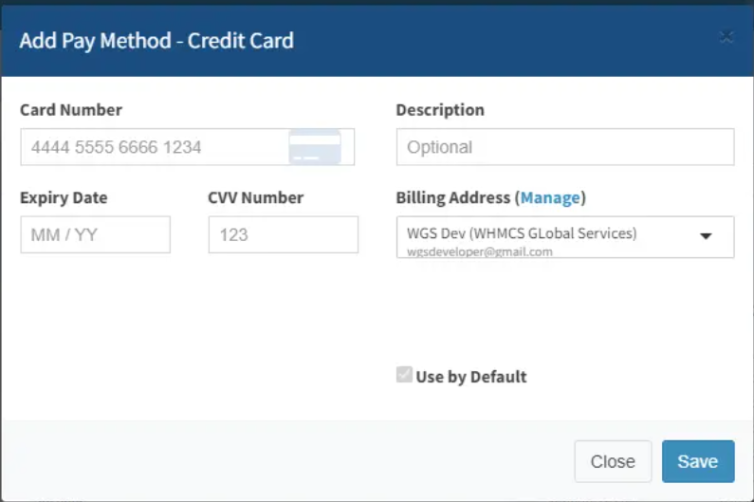Click the Manage billing address link
Screen dimensions: 754x502
tap(550, 198)
